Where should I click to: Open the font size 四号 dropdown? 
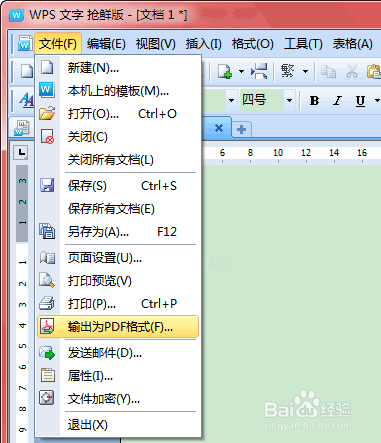coord(289,100)
